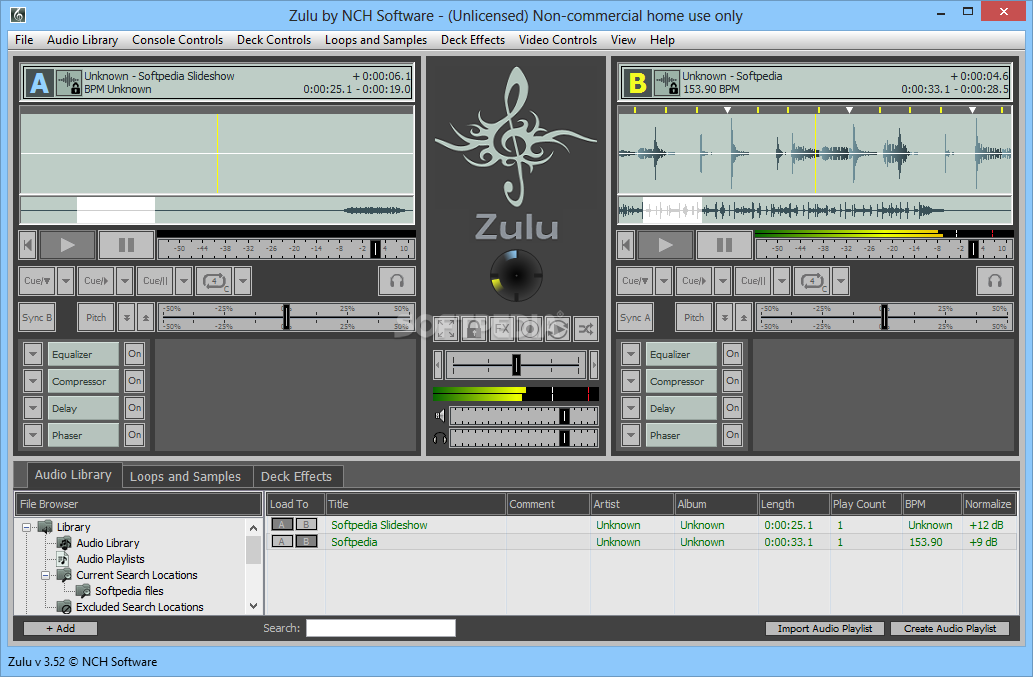Click the auto-play loop icon in center console

[x=558, y=329]
